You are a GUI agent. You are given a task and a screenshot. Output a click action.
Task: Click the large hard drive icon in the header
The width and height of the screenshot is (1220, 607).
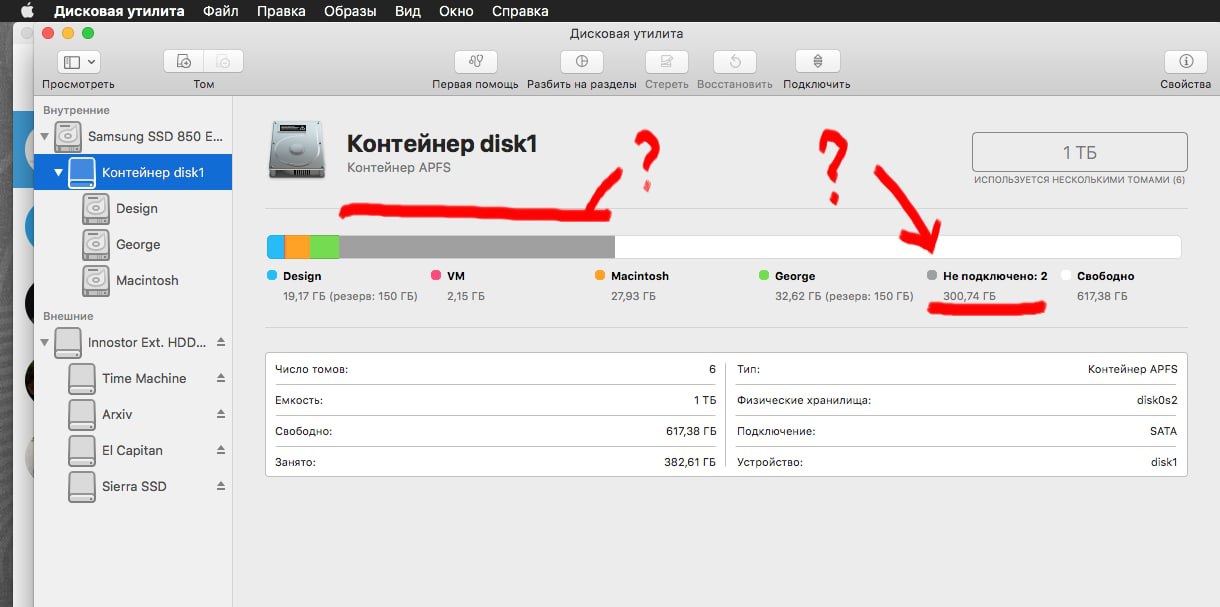coord(297,150)
